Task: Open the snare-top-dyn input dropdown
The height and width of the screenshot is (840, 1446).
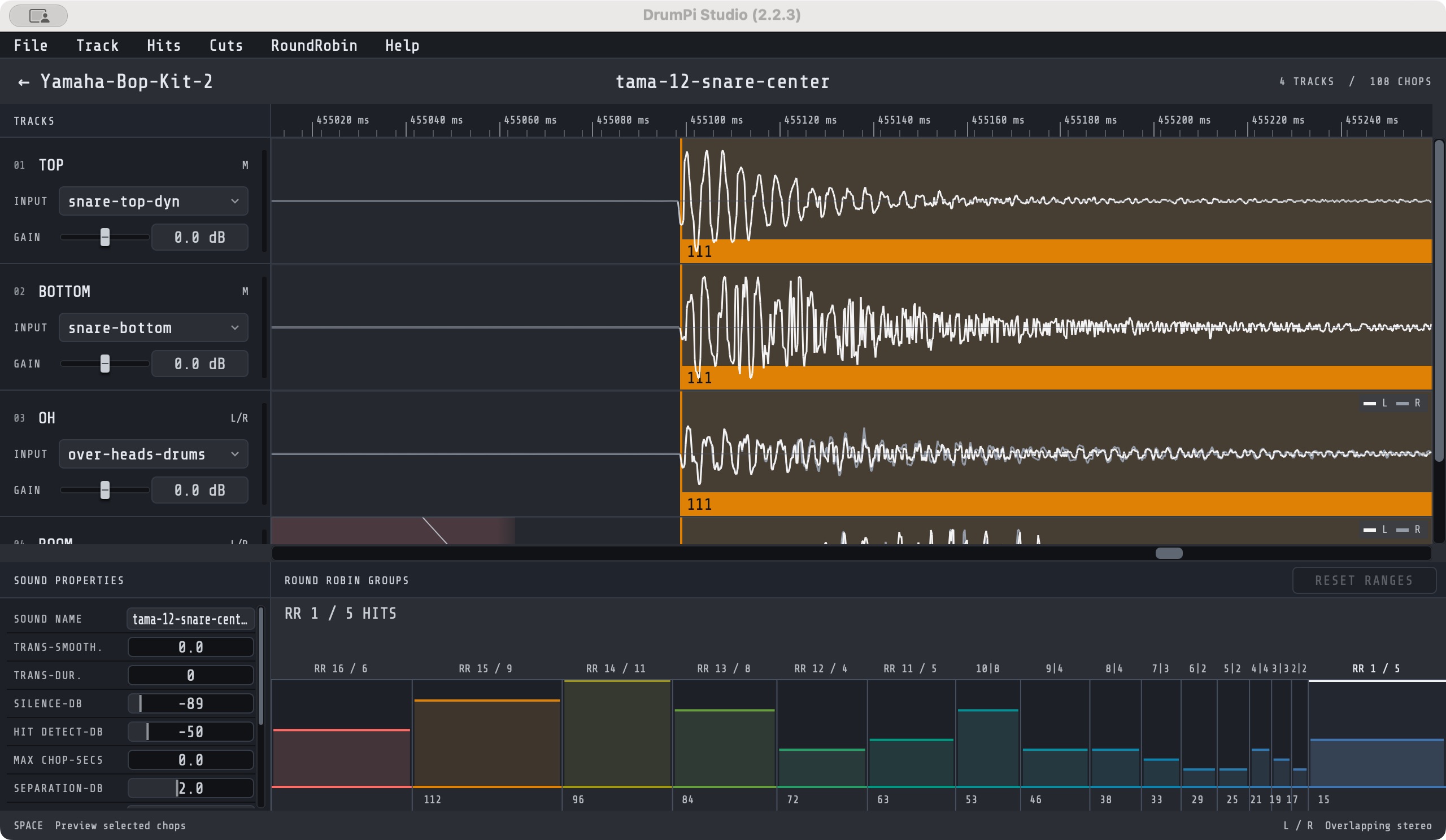Action: (153, 202)
